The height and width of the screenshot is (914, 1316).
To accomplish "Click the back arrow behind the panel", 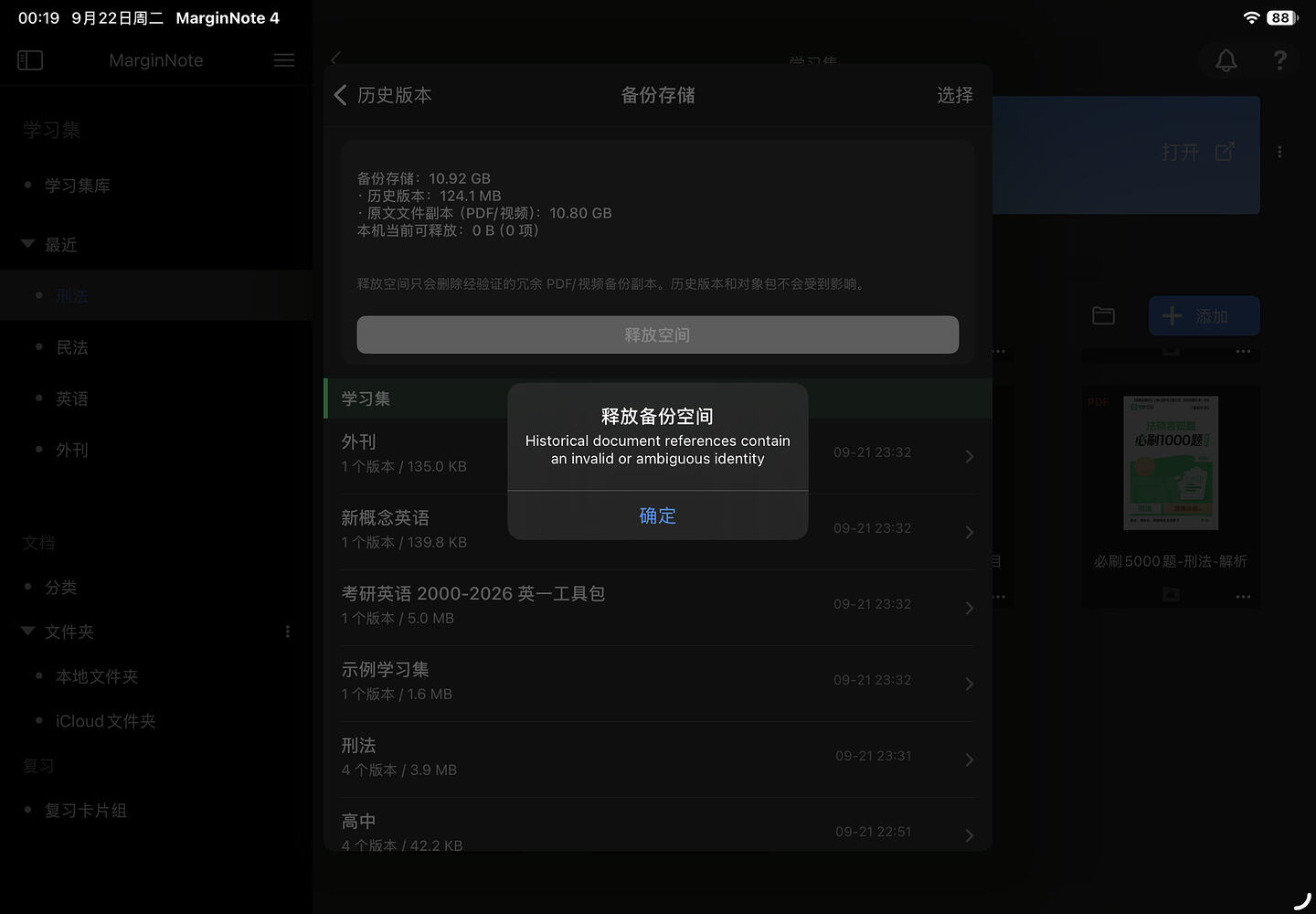I will [335, 58].
